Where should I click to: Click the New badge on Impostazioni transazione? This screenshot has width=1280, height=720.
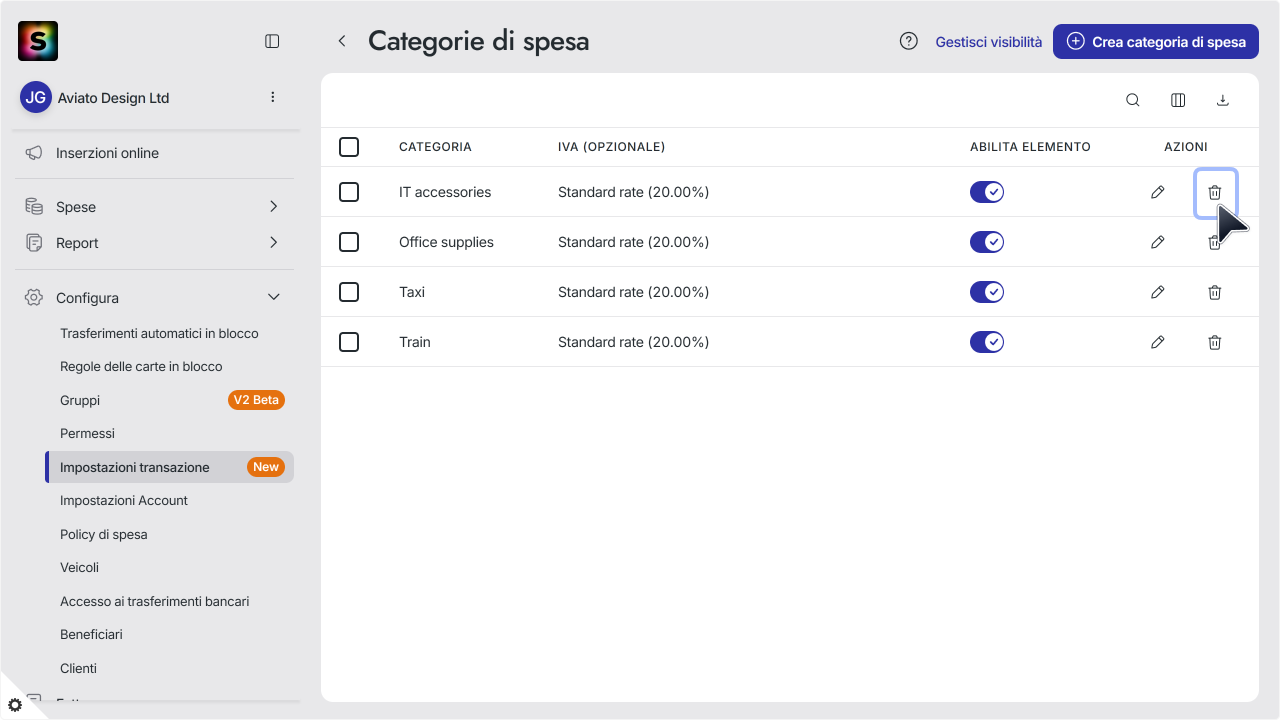(266, 467)
